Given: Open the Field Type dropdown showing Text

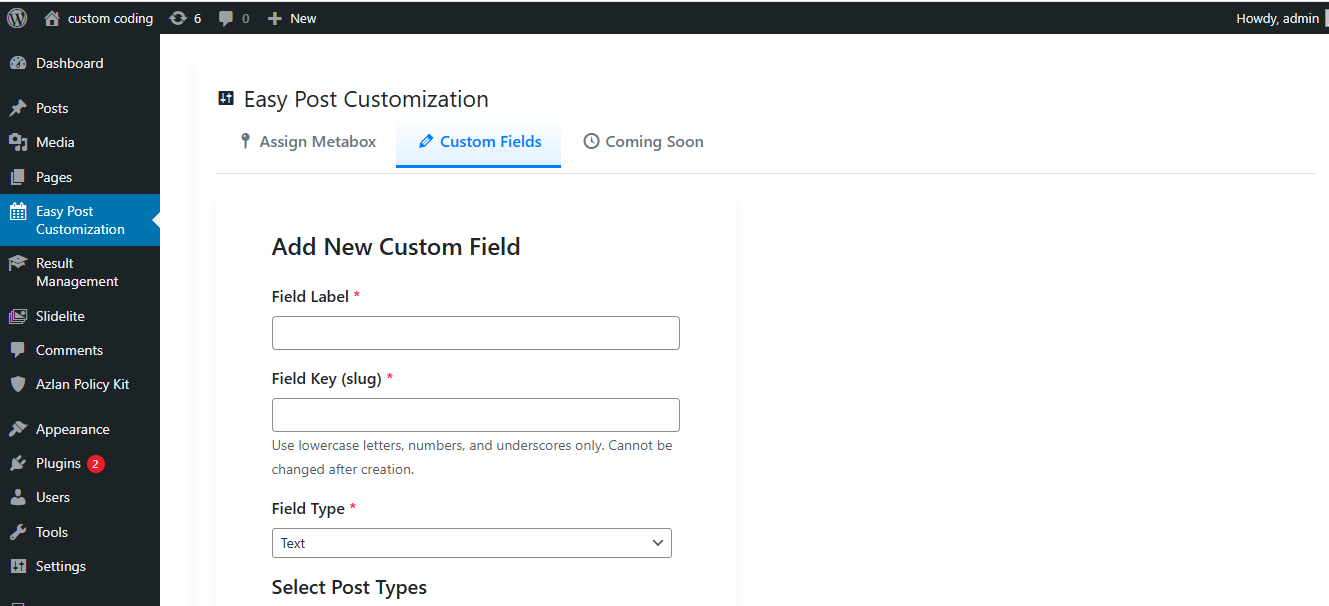Looking at the screenshot, I should (471, 543).
